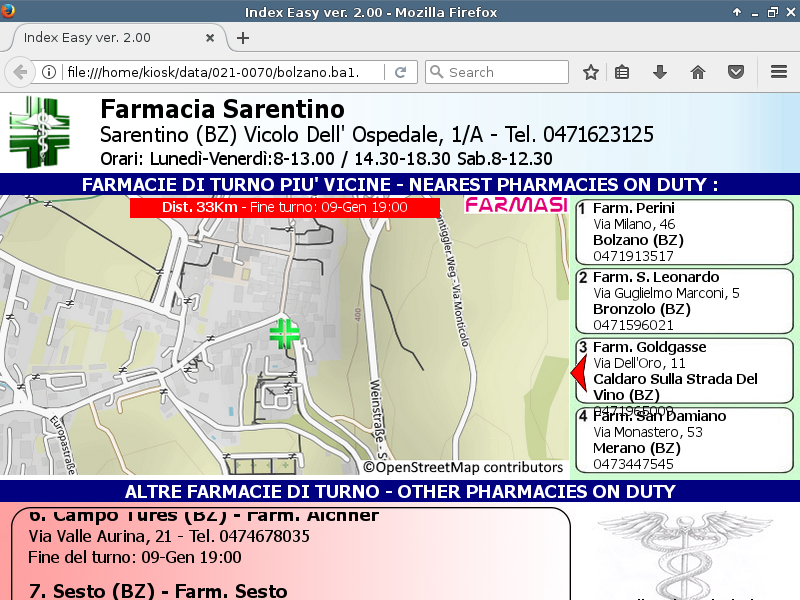This screenshot has height=600, width=800.
Task: Save the page with the Pocket icon
Action: click(735, 72)
